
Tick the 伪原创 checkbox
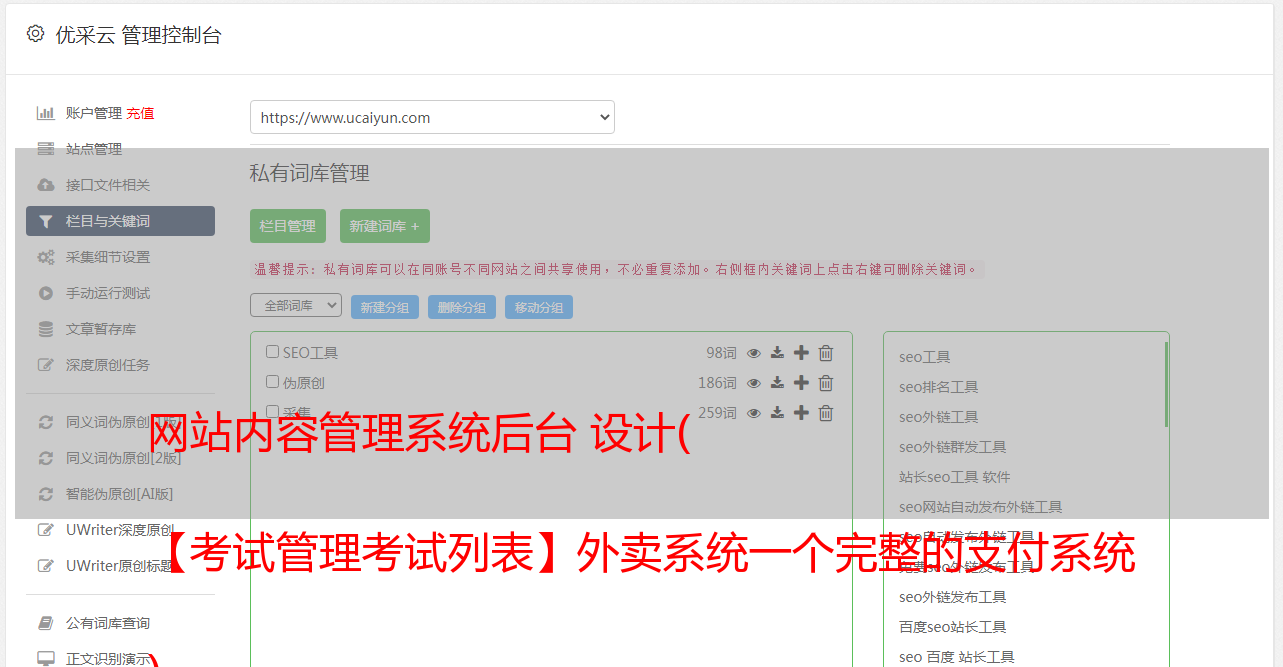coord(272,382)
